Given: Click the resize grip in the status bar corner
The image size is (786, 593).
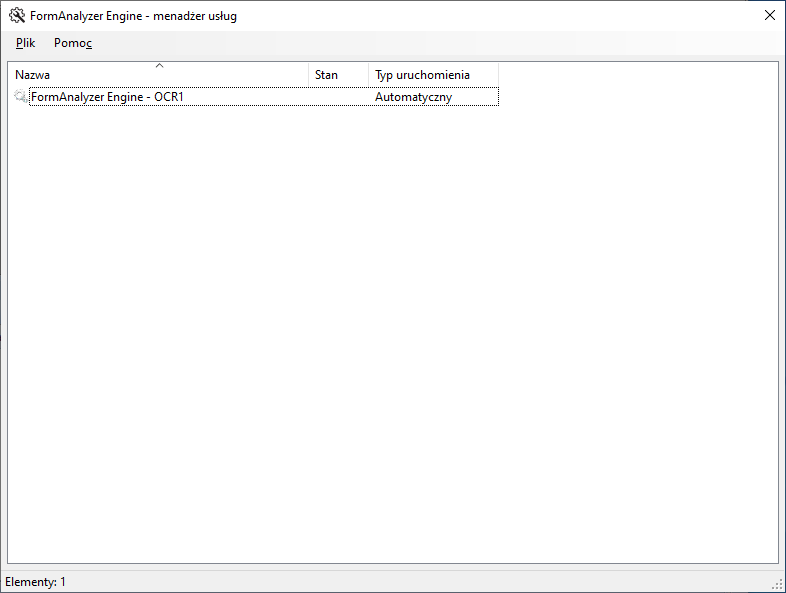Looking at the screenshot, I should (778, 584).
